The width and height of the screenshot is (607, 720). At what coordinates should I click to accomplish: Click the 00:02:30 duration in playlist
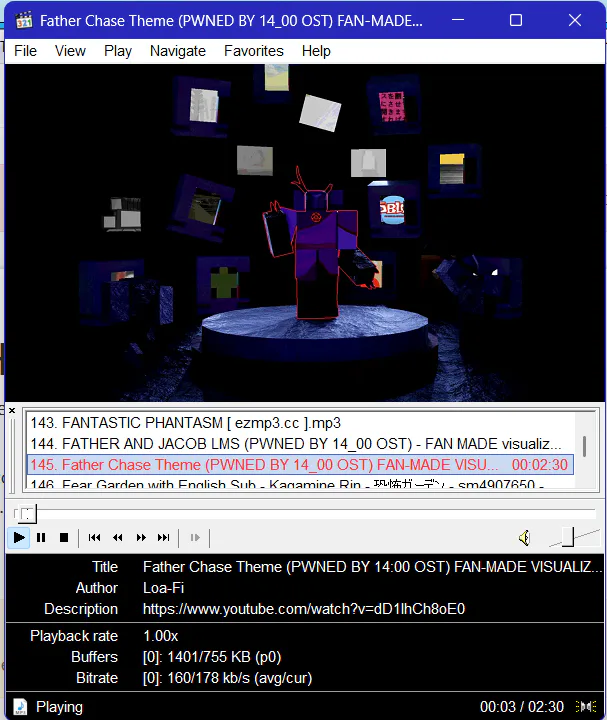[540, 465]
